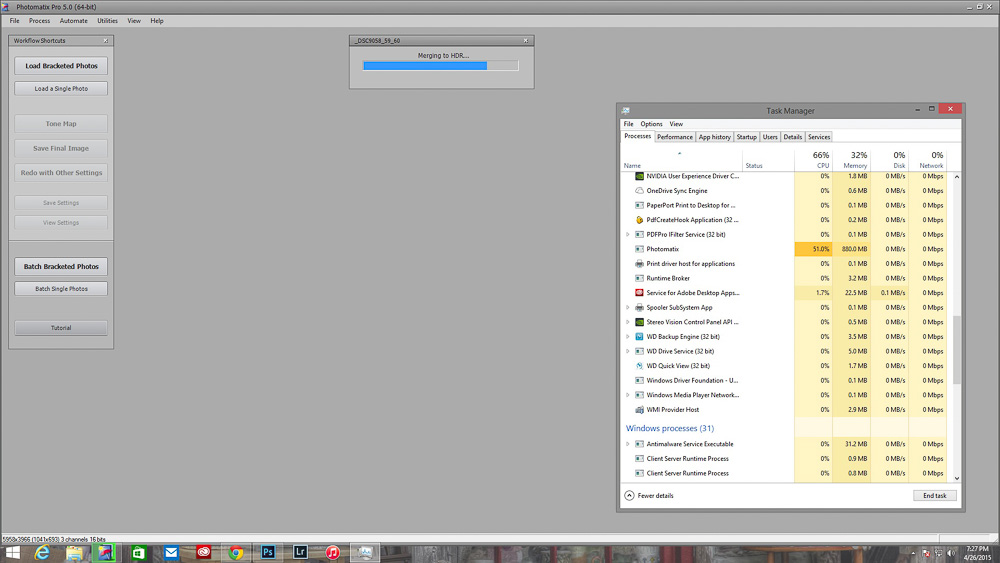Image resolution: width=1000 pixels, height=563 pixels.
Task: Expand the Antimalware Service Executable process
Action: [627, 444]
